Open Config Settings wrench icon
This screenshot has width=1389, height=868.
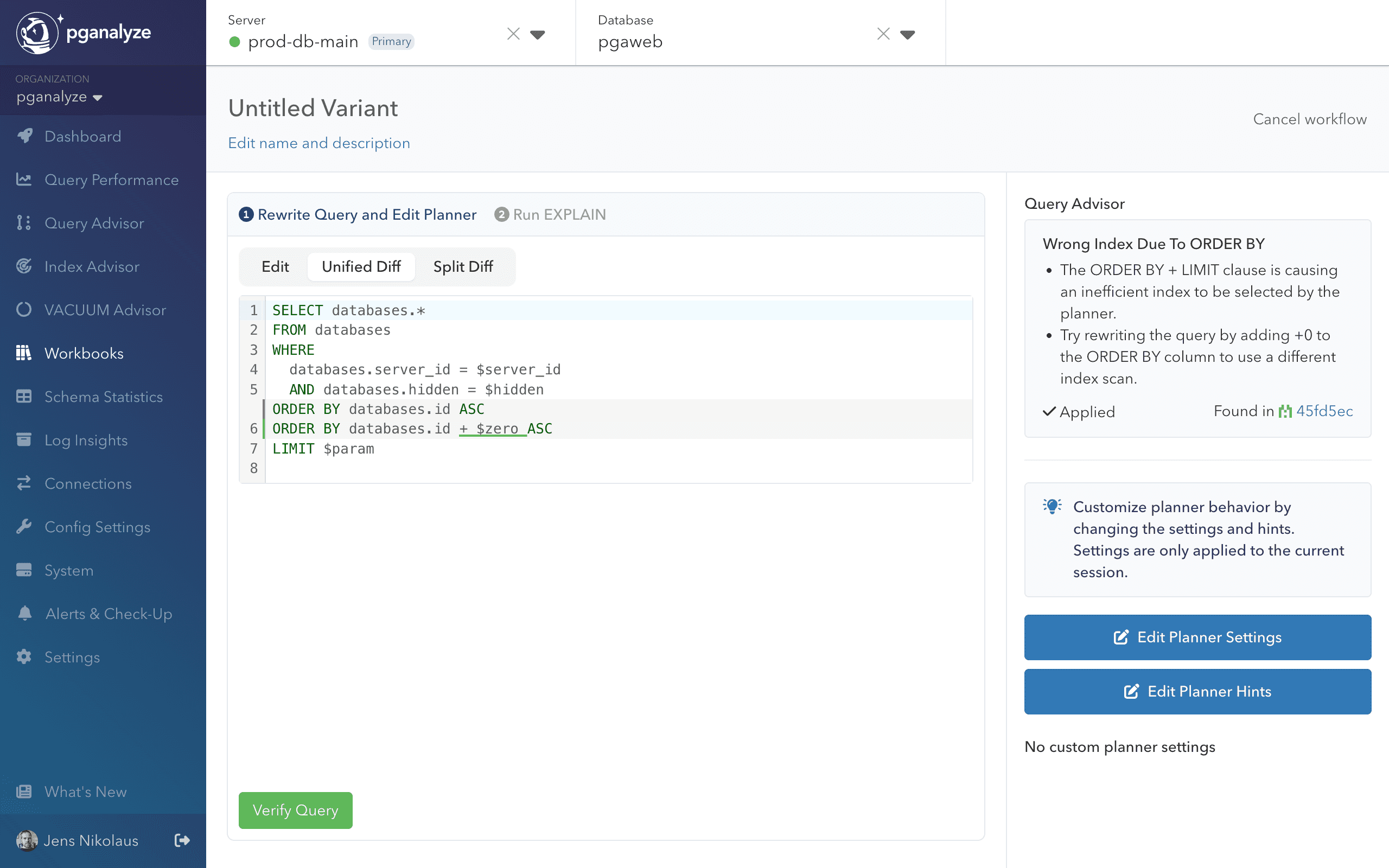coord(24,527)
